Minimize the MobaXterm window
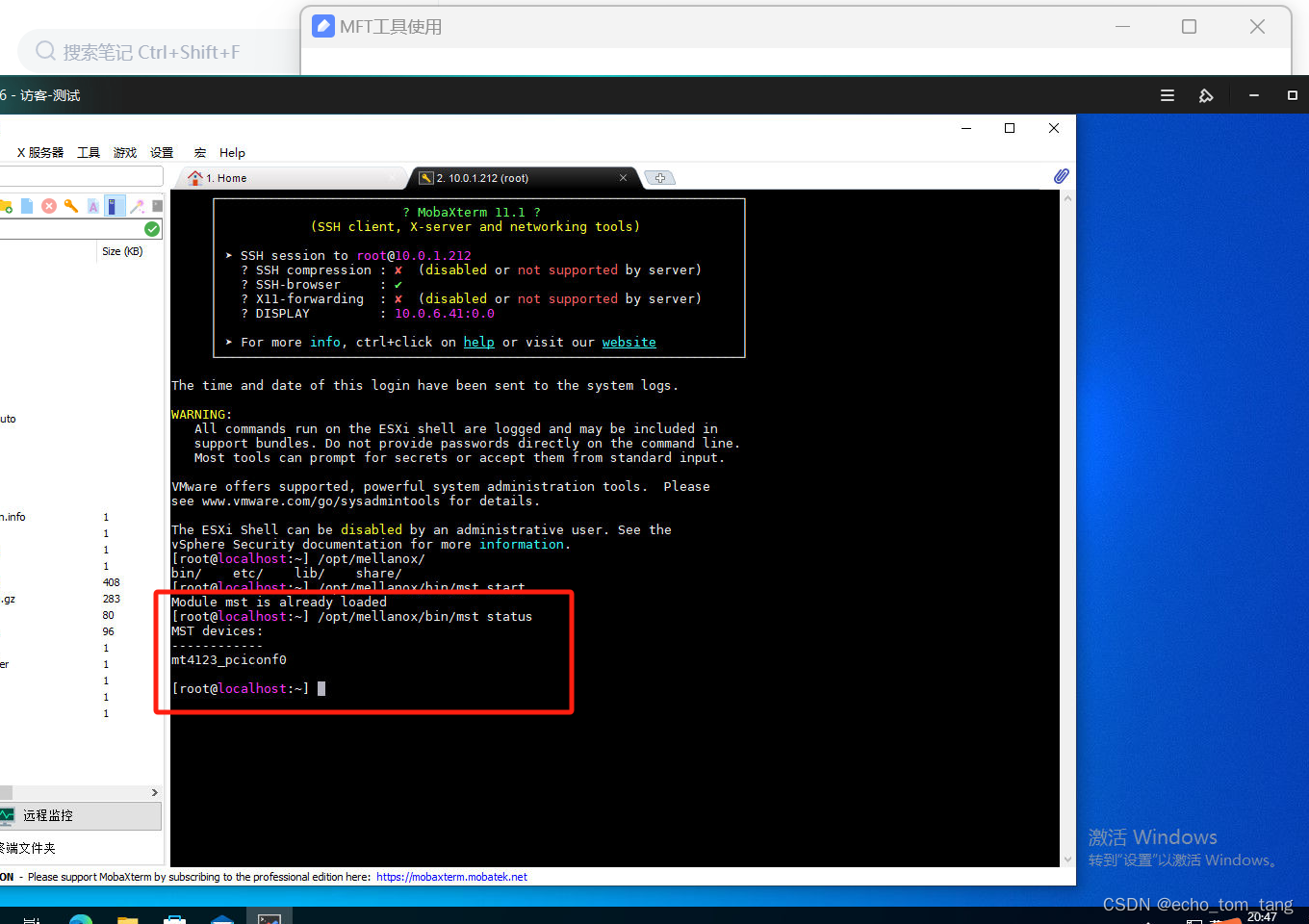The height and width of the screenshot is (924, 1309). [x=966, y=128]
